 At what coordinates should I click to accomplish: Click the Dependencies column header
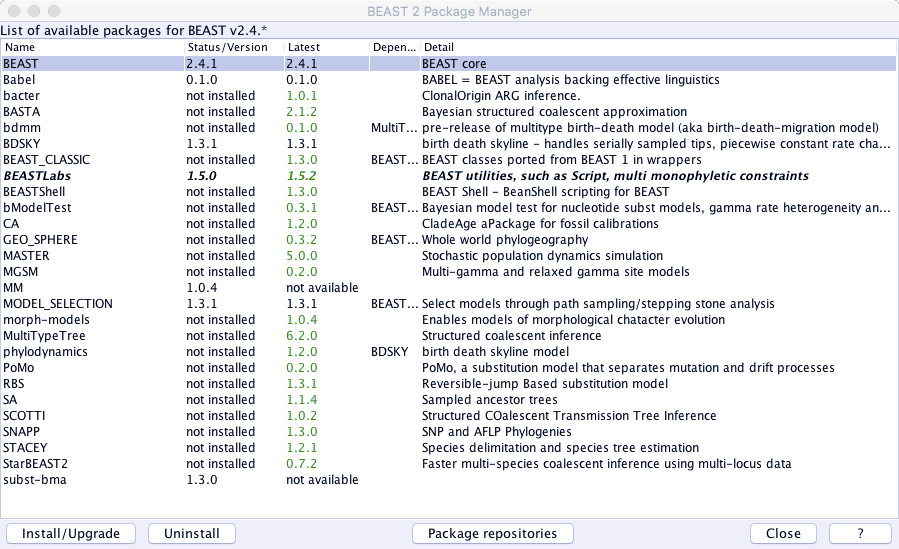[394, 47]
